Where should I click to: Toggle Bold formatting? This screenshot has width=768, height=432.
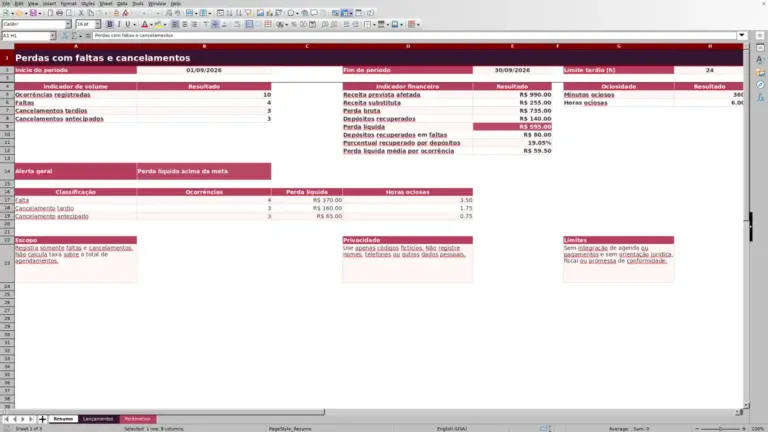(x=110, y=24)
